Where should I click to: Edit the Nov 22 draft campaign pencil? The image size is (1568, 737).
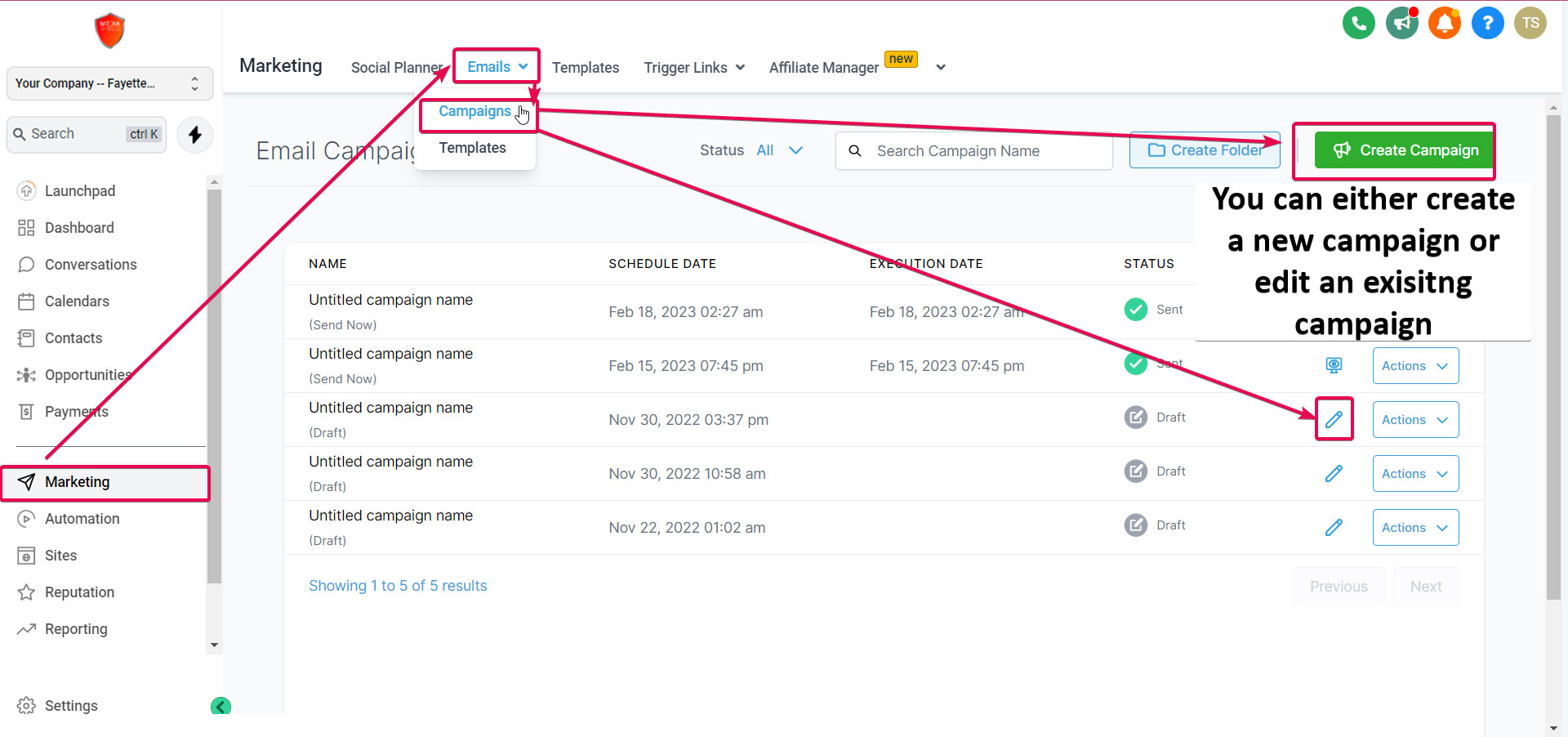pyautogui.click(x=1334, y=527)
